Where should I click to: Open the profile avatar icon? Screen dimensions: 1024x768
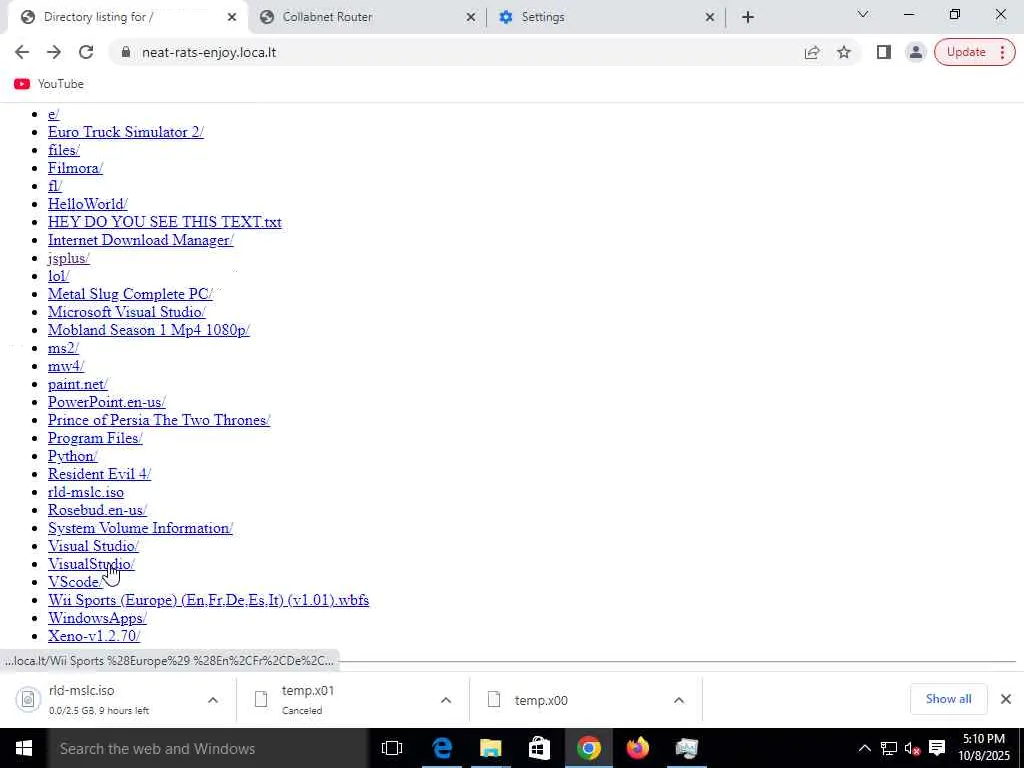[x=916, y=52]
